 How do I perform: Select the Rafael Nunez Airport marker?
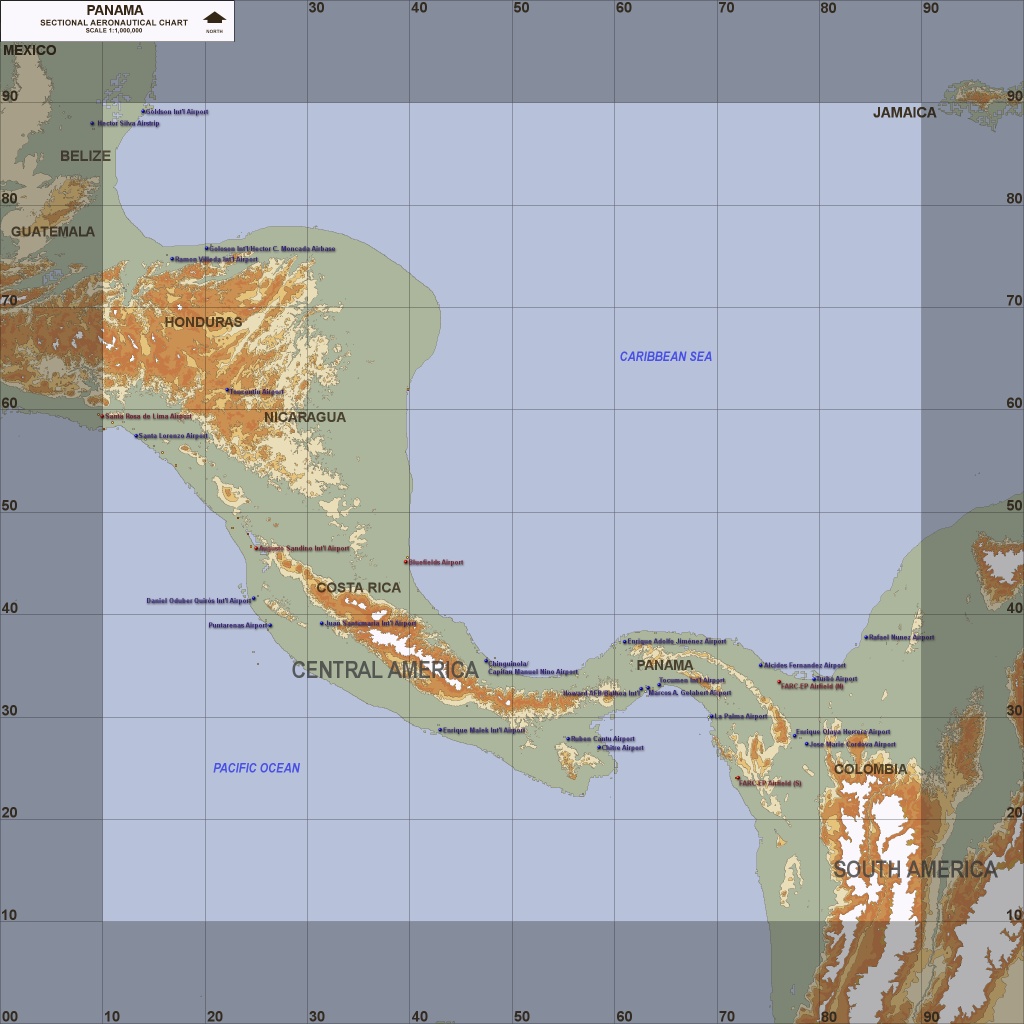click(x=866, y=637)
